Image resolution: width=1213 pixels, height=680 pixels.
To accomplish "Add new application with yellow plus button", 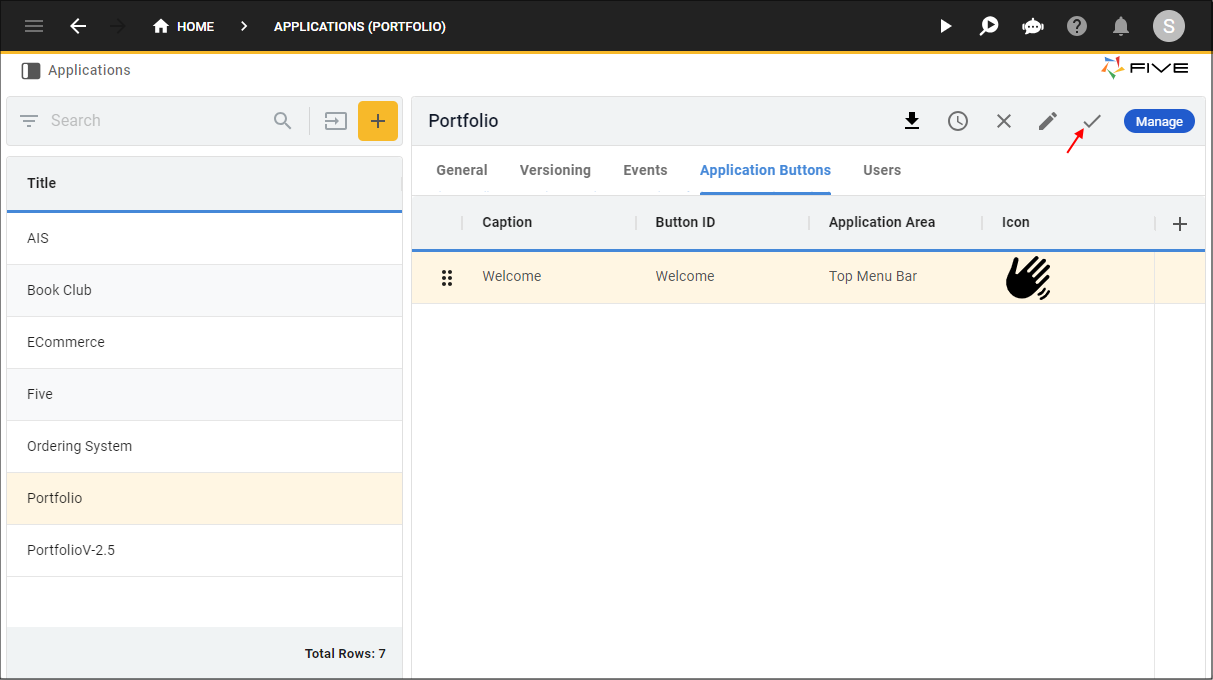I will coord(378,121).
